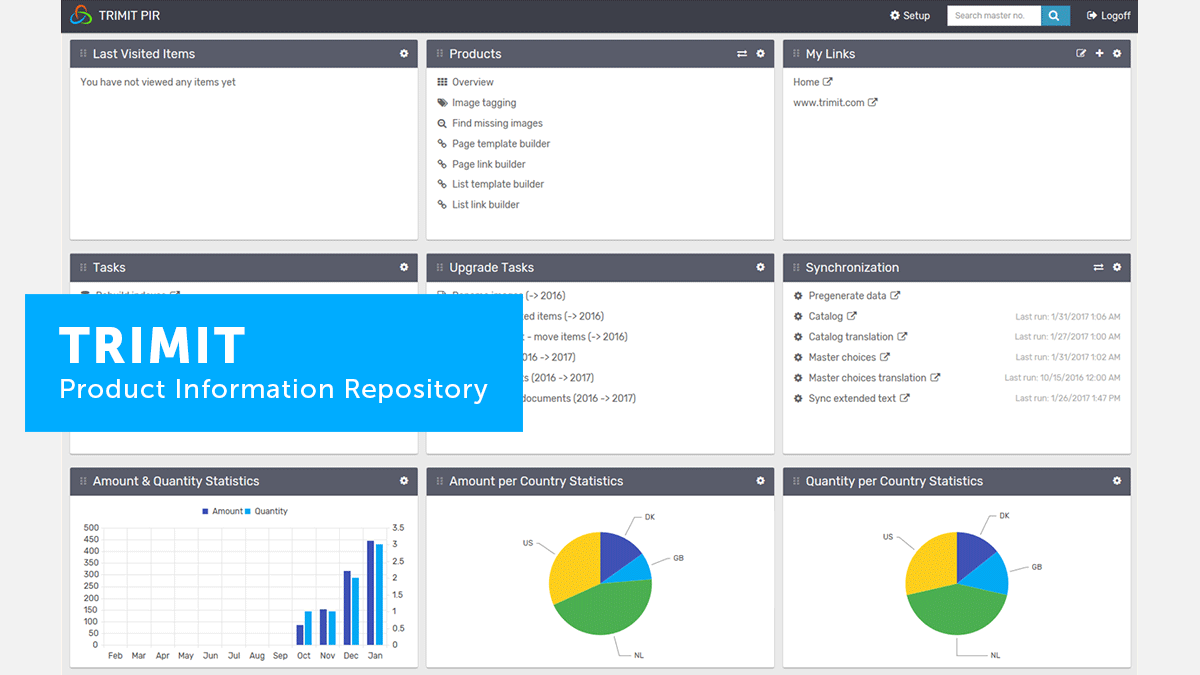
Task: Focus the Search master no. field
Action: click(x=994, y=16)
